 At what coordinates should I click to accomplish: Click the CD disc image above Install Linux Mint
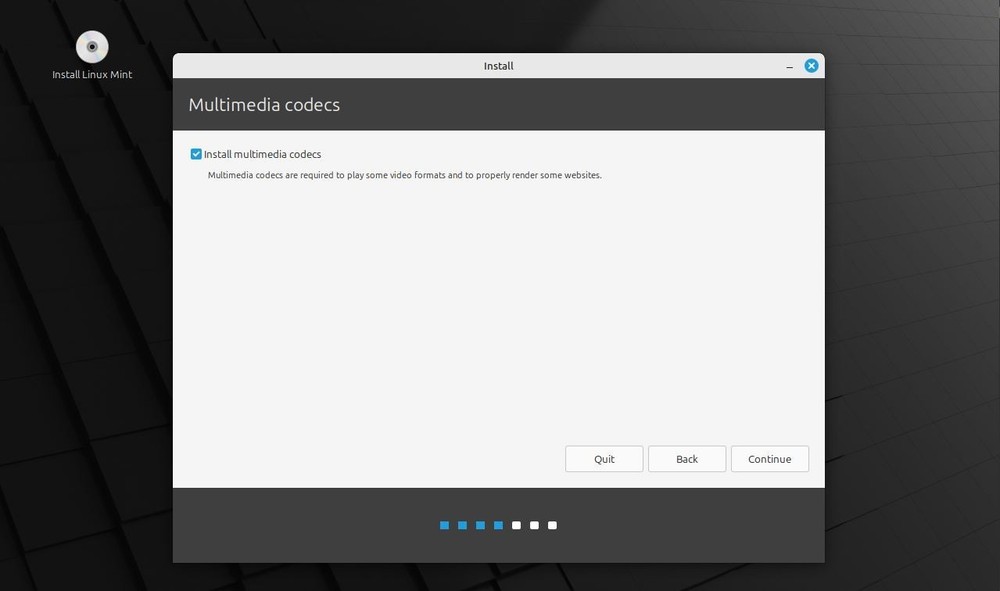tap(91, 46)
